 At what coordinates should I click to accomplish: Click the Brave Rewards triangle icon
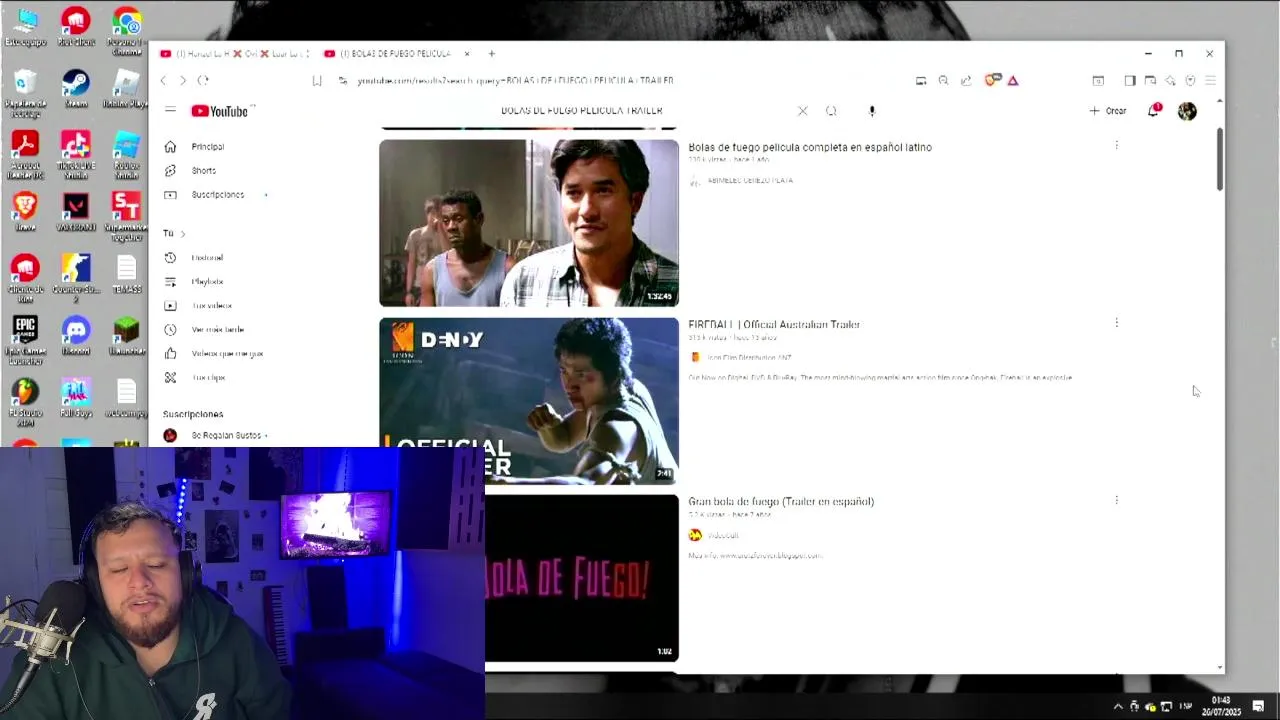tap(1013, 81)
